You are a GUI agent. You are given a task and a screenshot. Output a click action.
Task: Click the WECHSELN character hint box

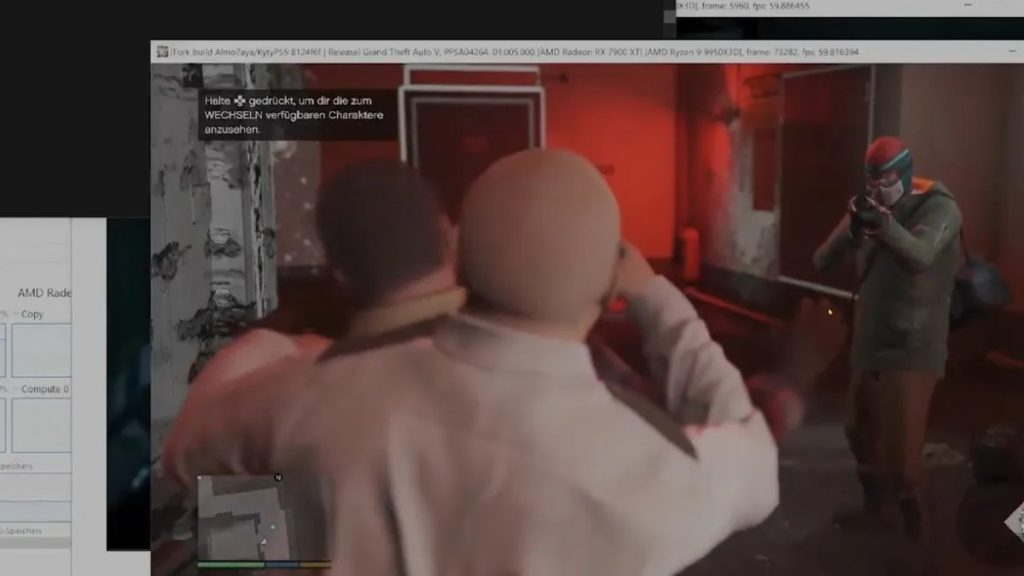pyautogui.click(x=297, y=115)
